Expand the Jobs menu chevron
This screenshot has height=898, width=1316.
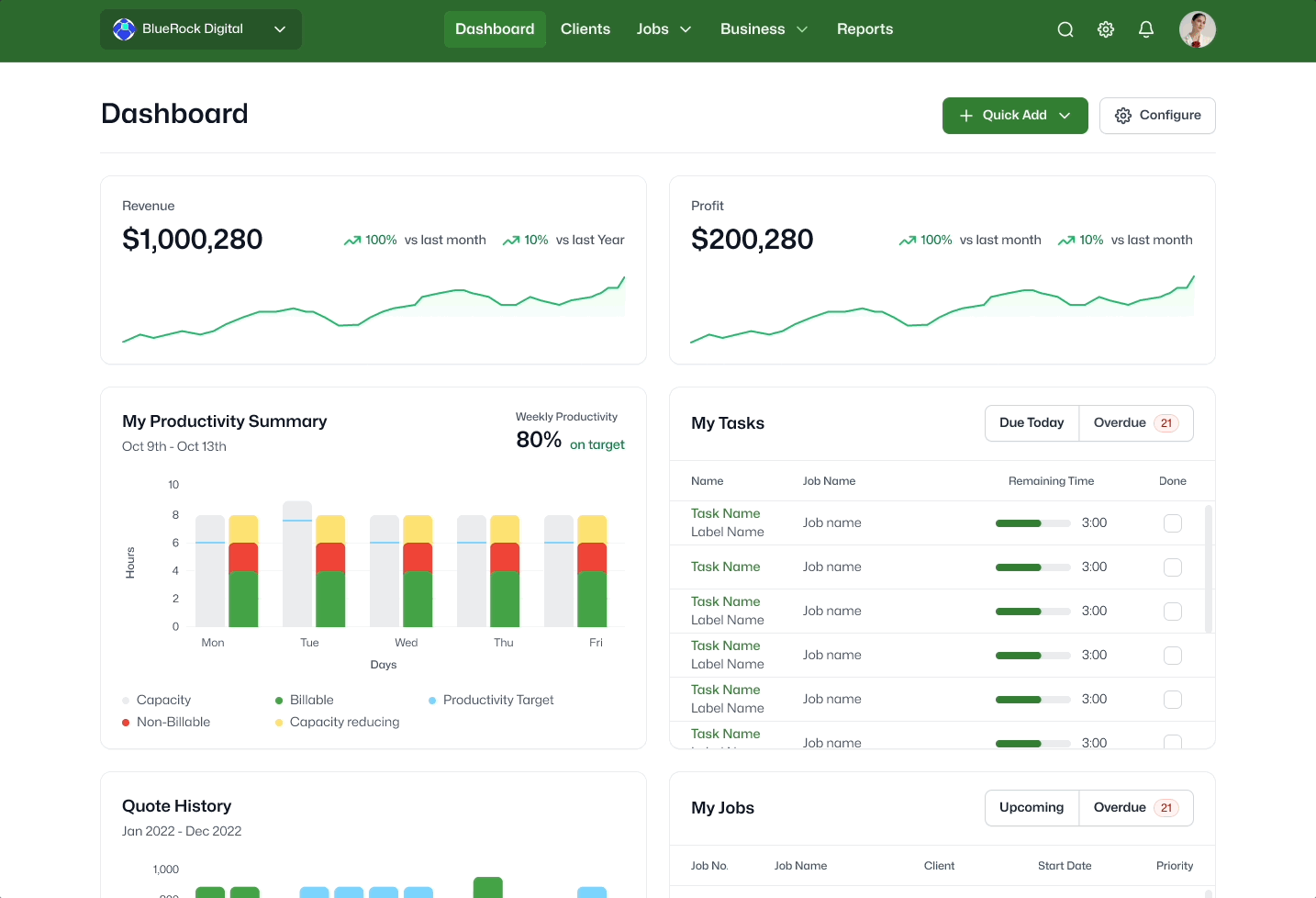686,29
